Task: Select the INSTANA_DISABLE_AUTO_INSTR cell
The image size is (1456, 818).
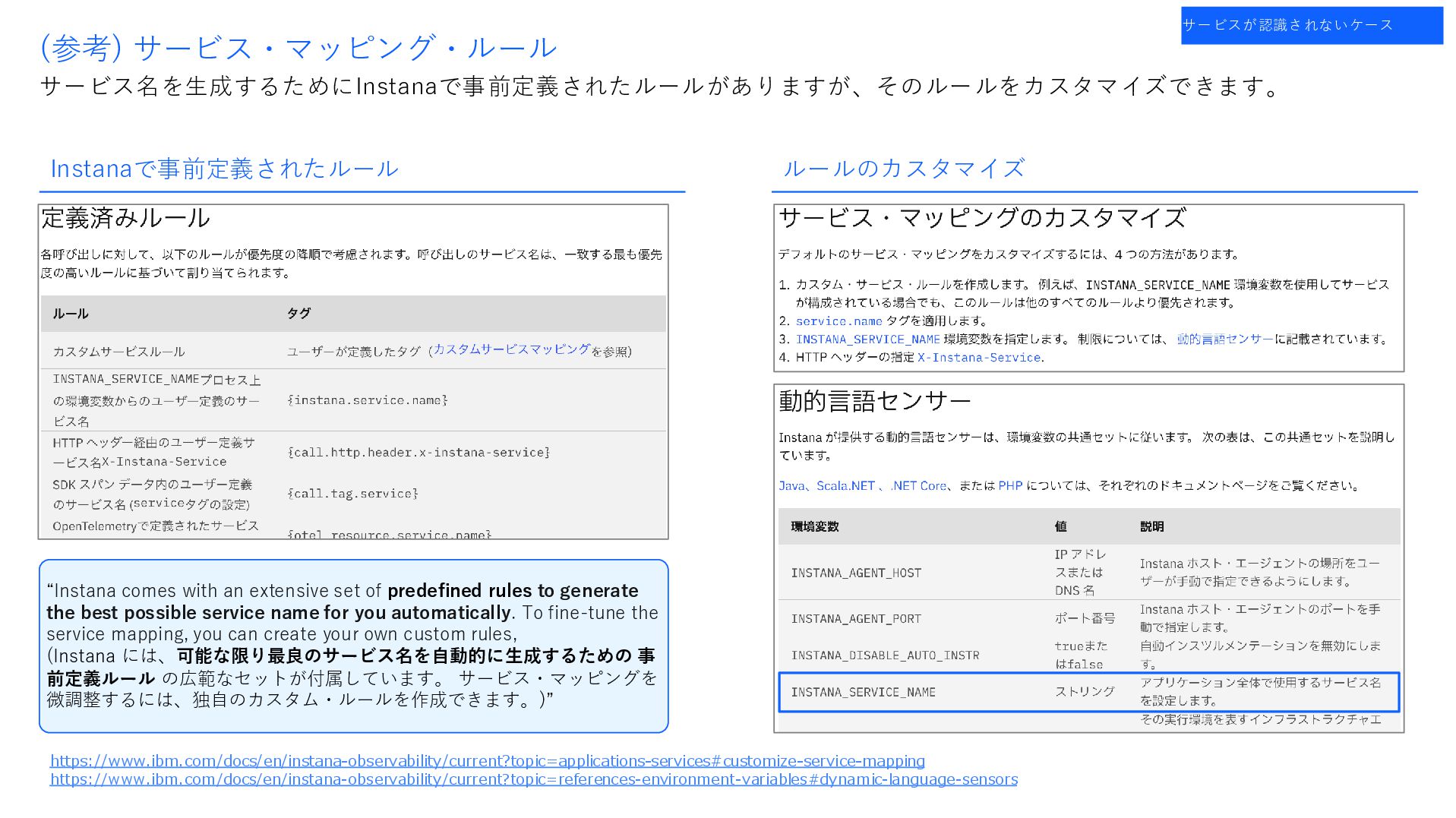Action: 885,655
